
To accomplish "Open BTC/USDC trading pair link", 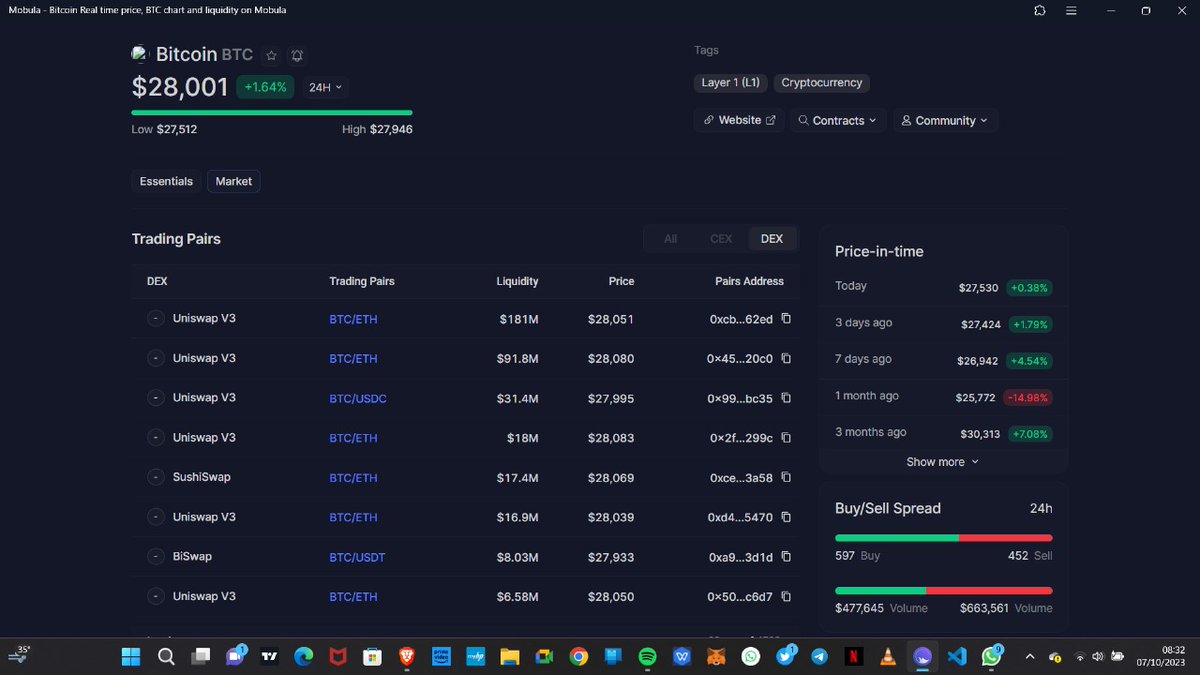I will [x=358, y=398].
